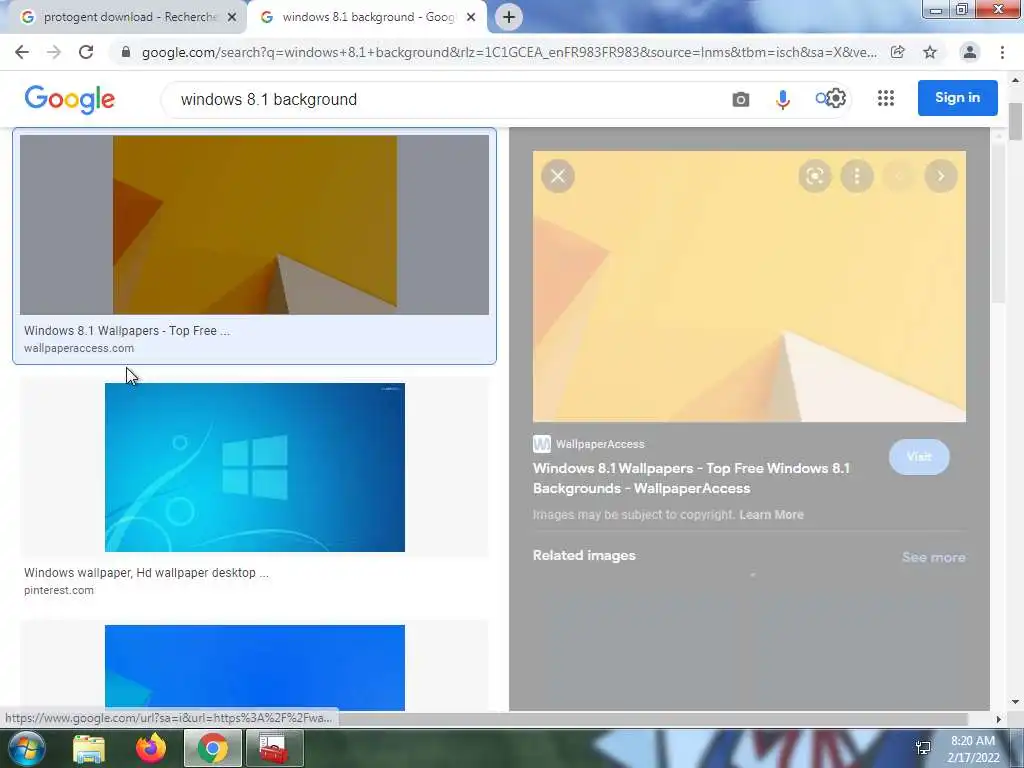Open the Learn More copyright link

(x=771, y=515)
